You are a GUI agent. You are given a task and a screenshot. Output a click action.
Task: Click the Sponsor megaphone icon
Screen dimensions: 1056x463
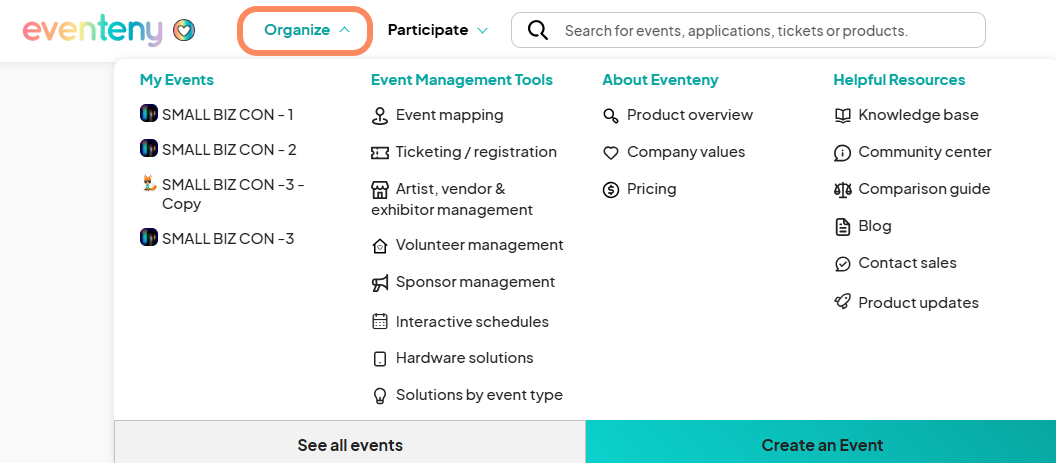(x=380, y=283)
